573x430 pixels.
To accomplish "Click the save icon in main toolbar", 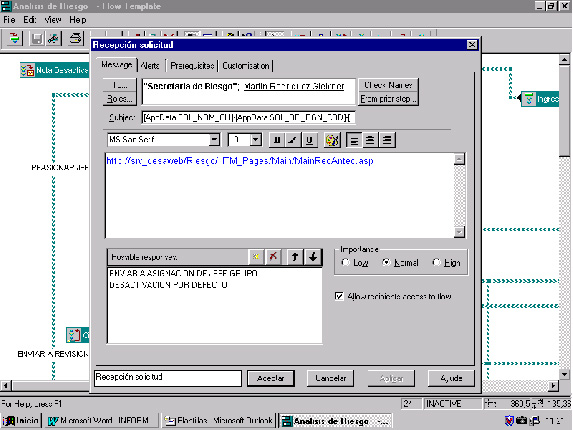I will point(37,39).
